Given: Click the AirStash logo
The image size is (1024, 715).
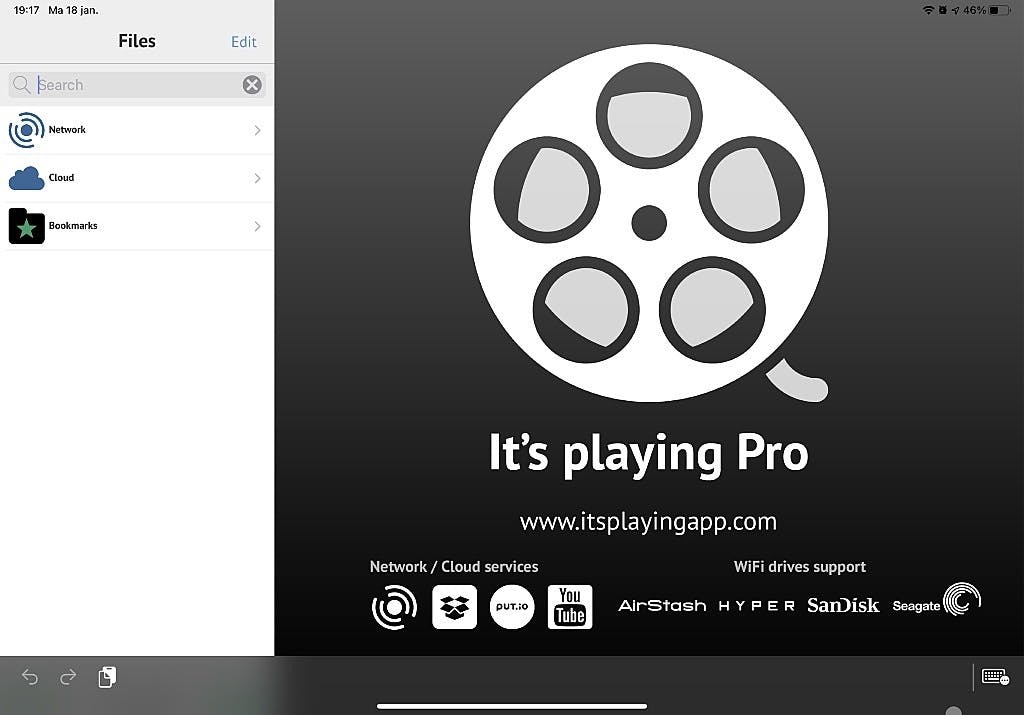Looking at the screenshot, I should (x=662, y=606).
